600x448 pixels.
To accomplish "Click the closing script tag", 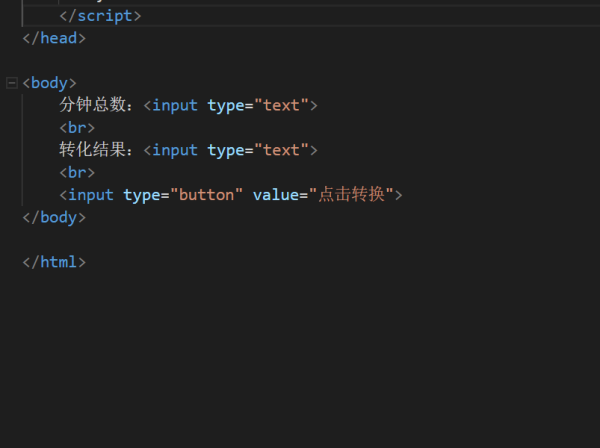I will click(100, 16).
